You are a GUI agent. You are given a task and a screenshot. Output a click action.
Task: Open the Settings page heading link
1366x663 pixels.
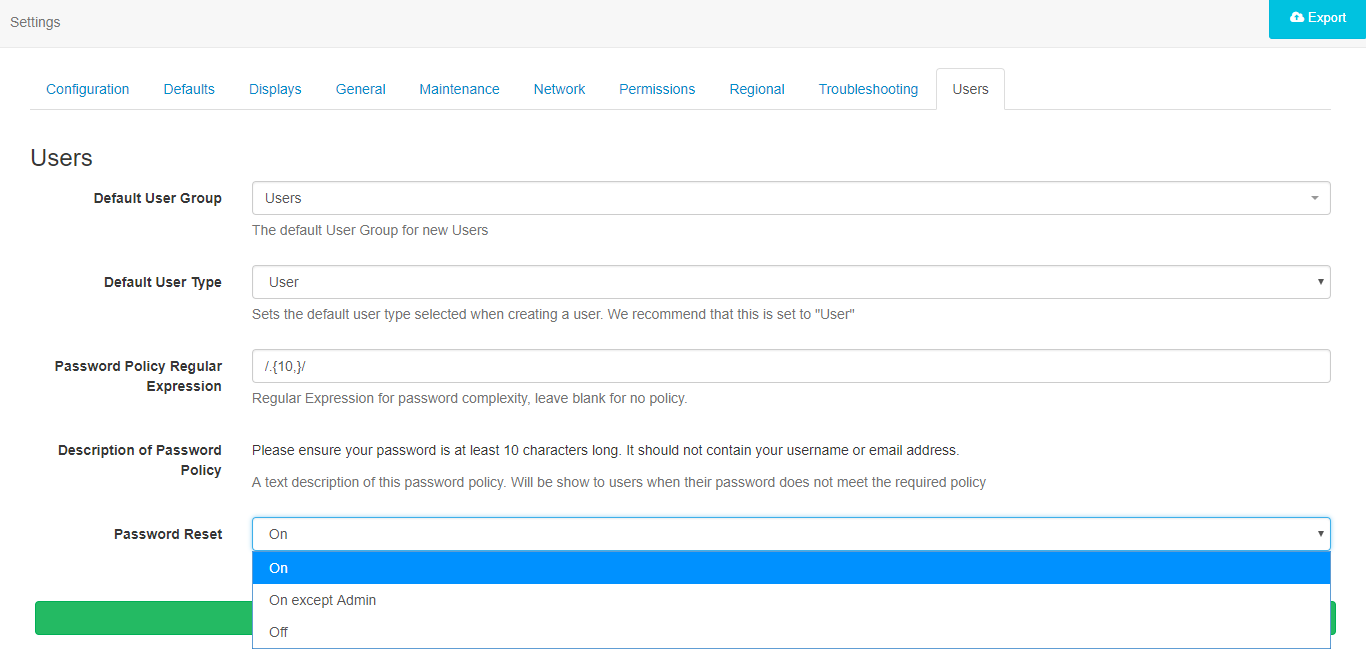click(x=34, y=21)
